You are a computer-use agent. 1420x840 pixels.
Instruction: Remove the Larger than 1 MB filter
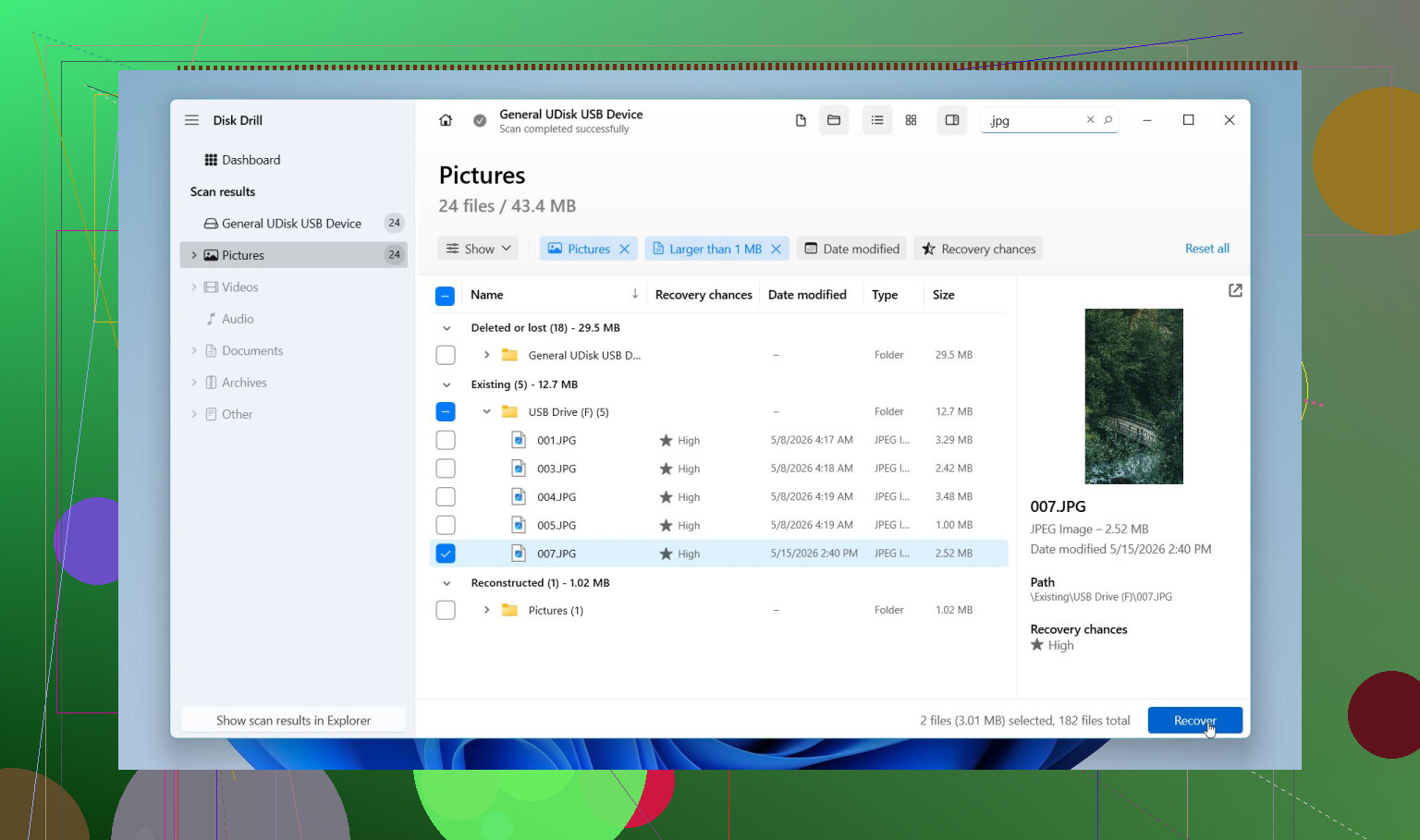tap(777, 249)
